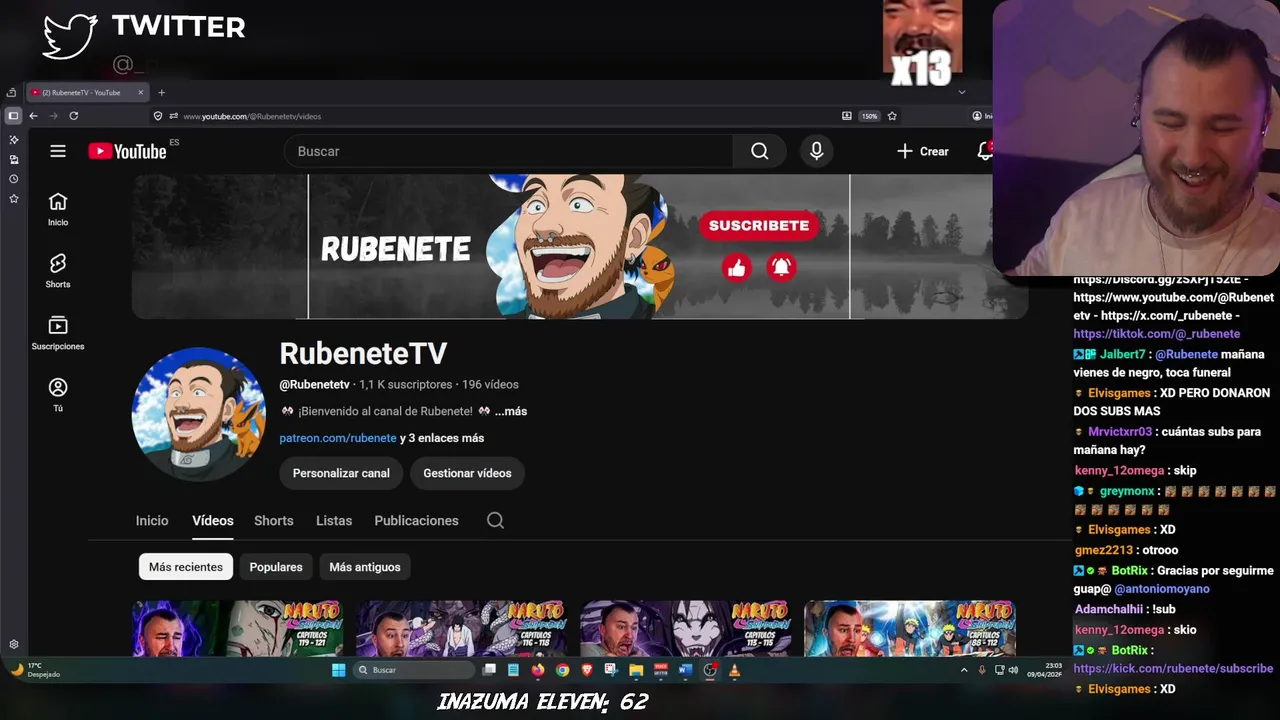The image size is (1280, 720).
Task: Open Windows Start menu
Action: (338, 670)
